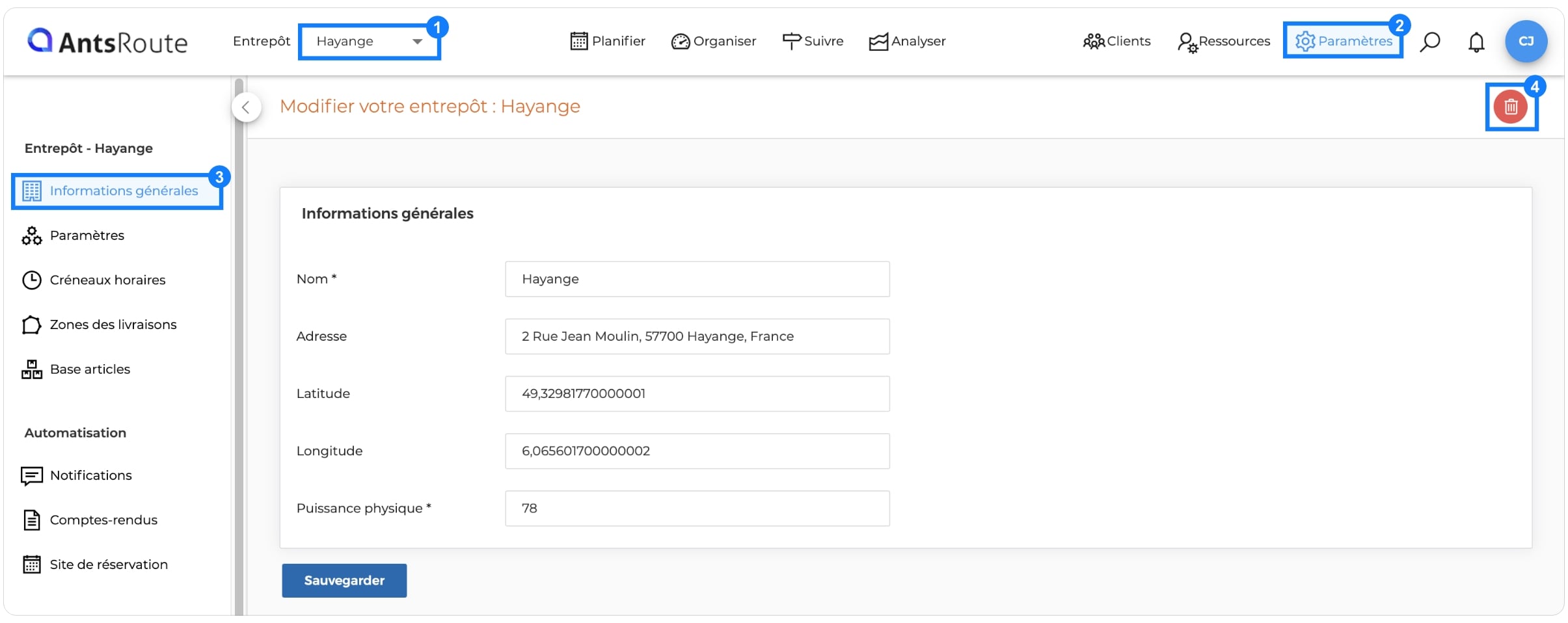
Task: Open the Hayange warehouse dropdown
Action: 369,42
